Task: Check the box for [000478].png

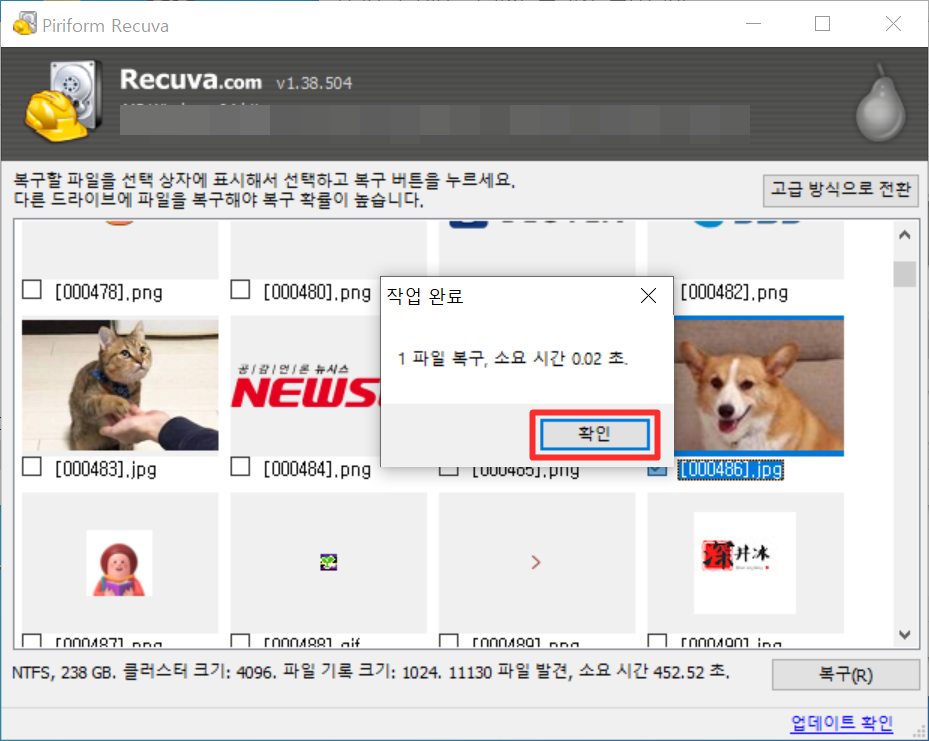Action: click(x=31, y=290)
